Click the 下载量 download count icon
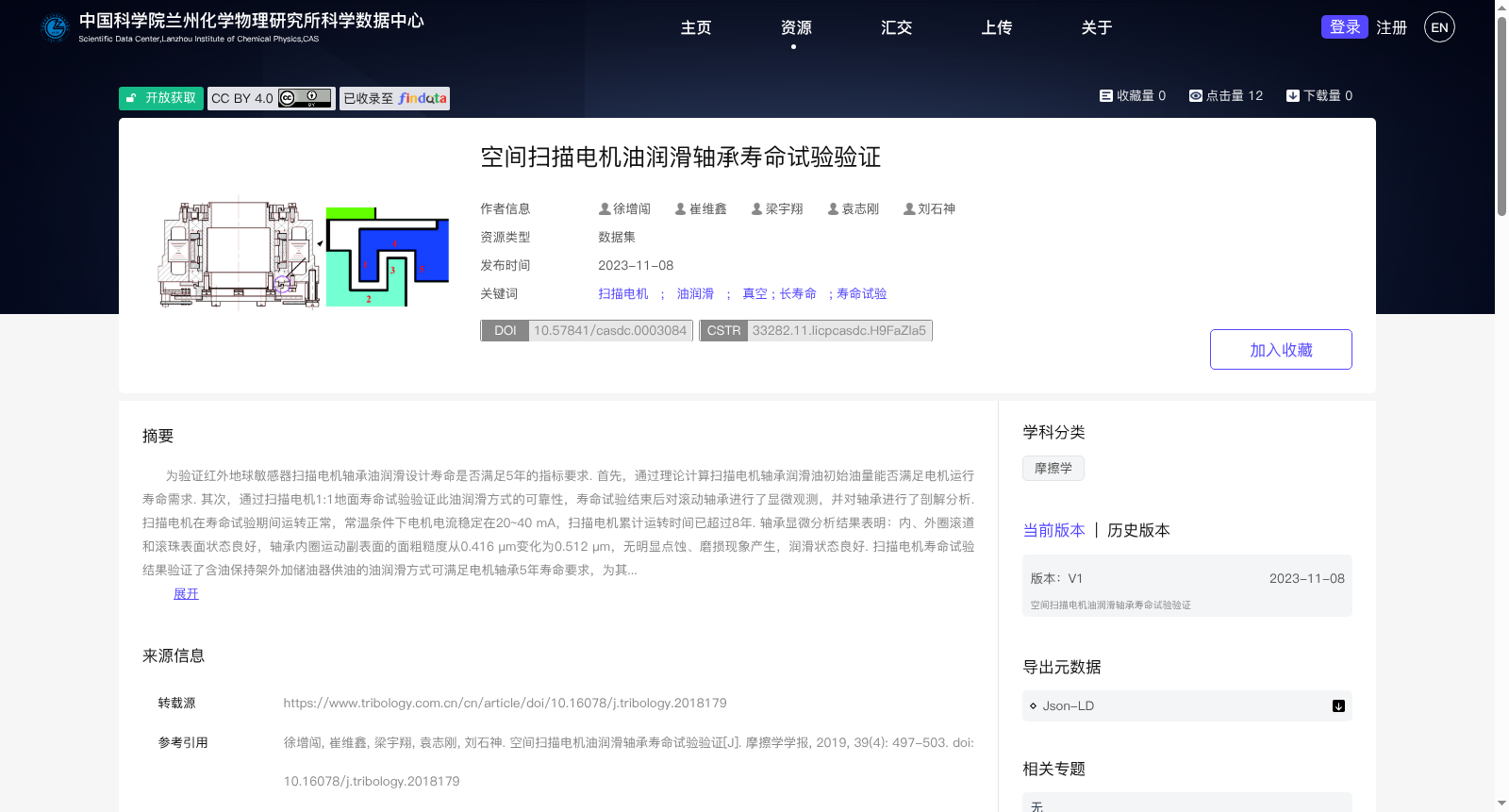This screenshot has width=1509, height=812. (x=1293, y=96)
